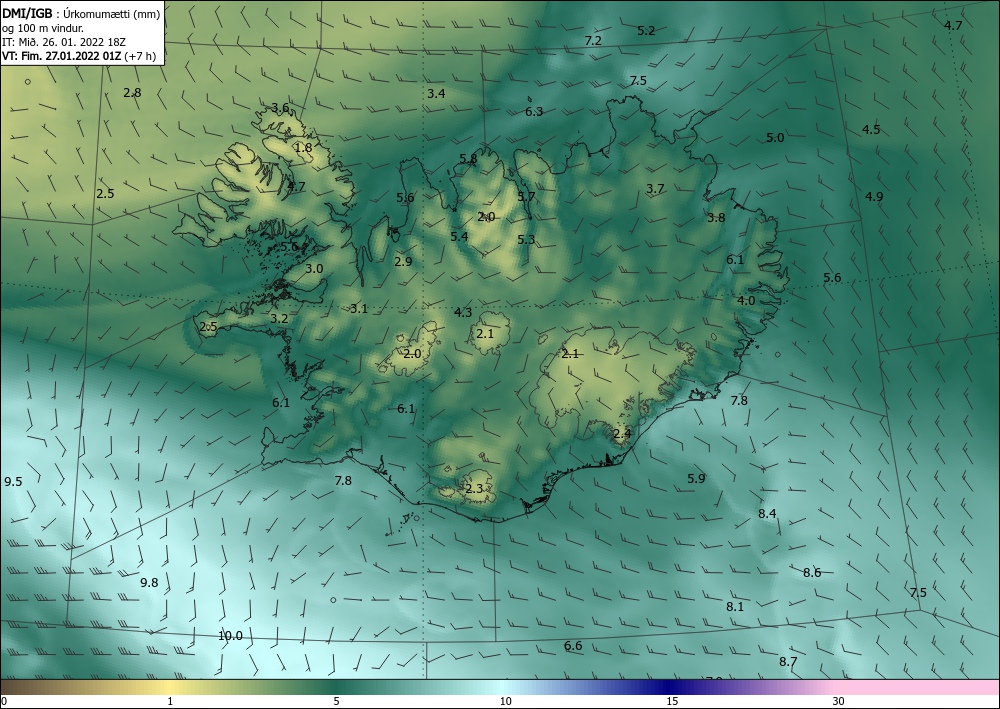Click the 5 label on the color scale
This screenshot has height=709, width=1000.
336,702
